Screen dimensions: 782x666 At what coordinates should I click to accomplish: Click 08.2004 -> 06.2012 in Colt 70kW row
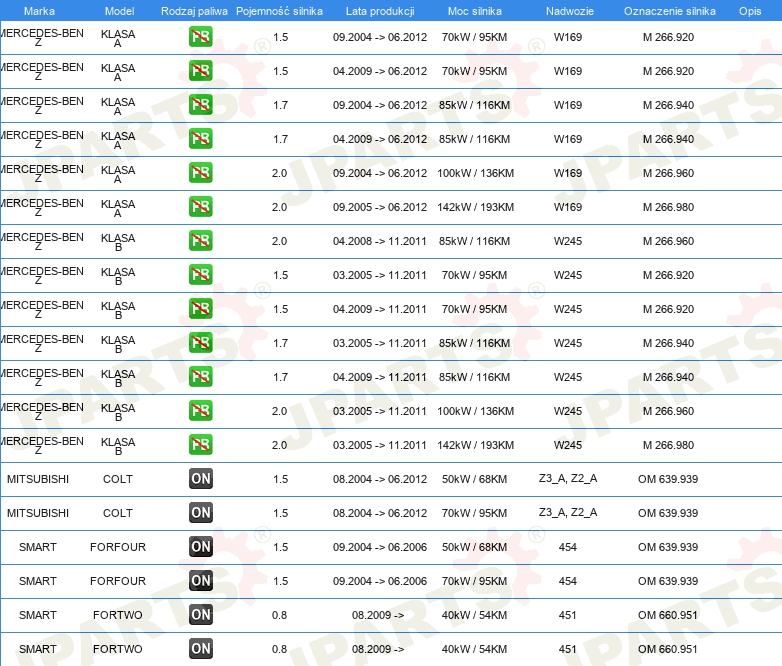(380, 513)
